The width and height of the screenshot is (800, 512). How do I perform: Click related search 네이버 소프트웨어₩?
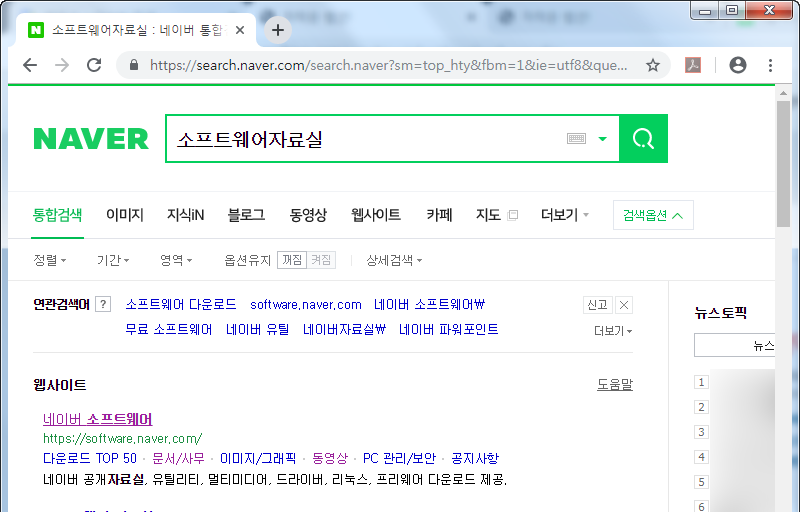tap(429, 304)
